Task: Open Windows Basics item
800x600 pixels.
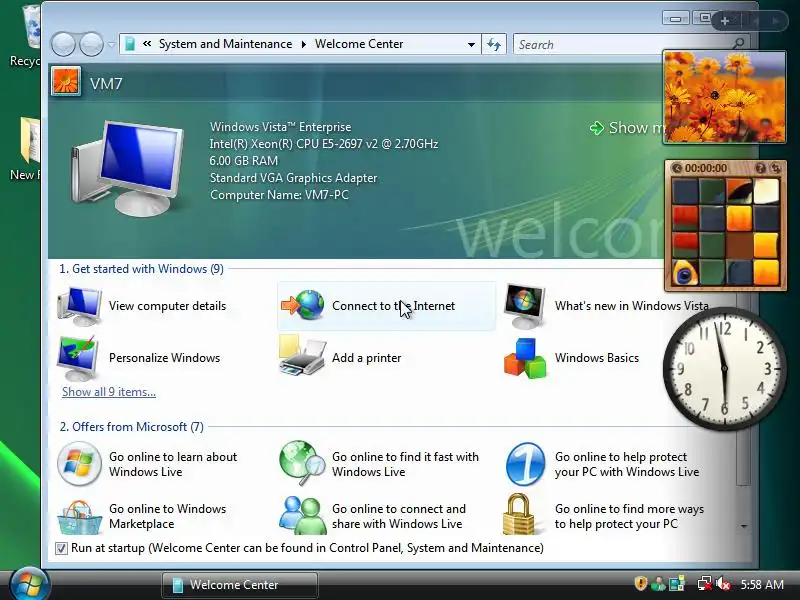Action: coord(571,358)
